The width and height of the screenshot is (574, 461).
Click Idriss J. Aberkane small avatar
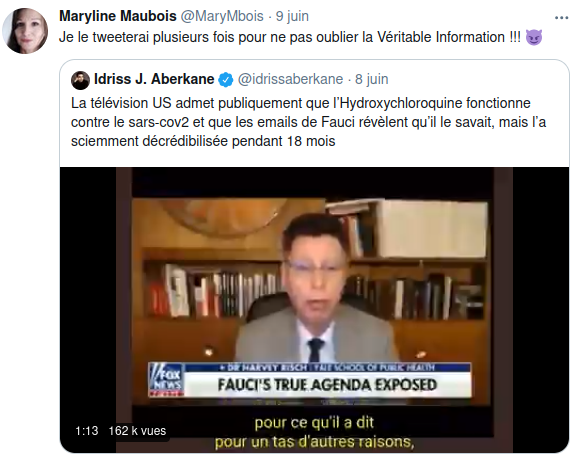point(80,81)
